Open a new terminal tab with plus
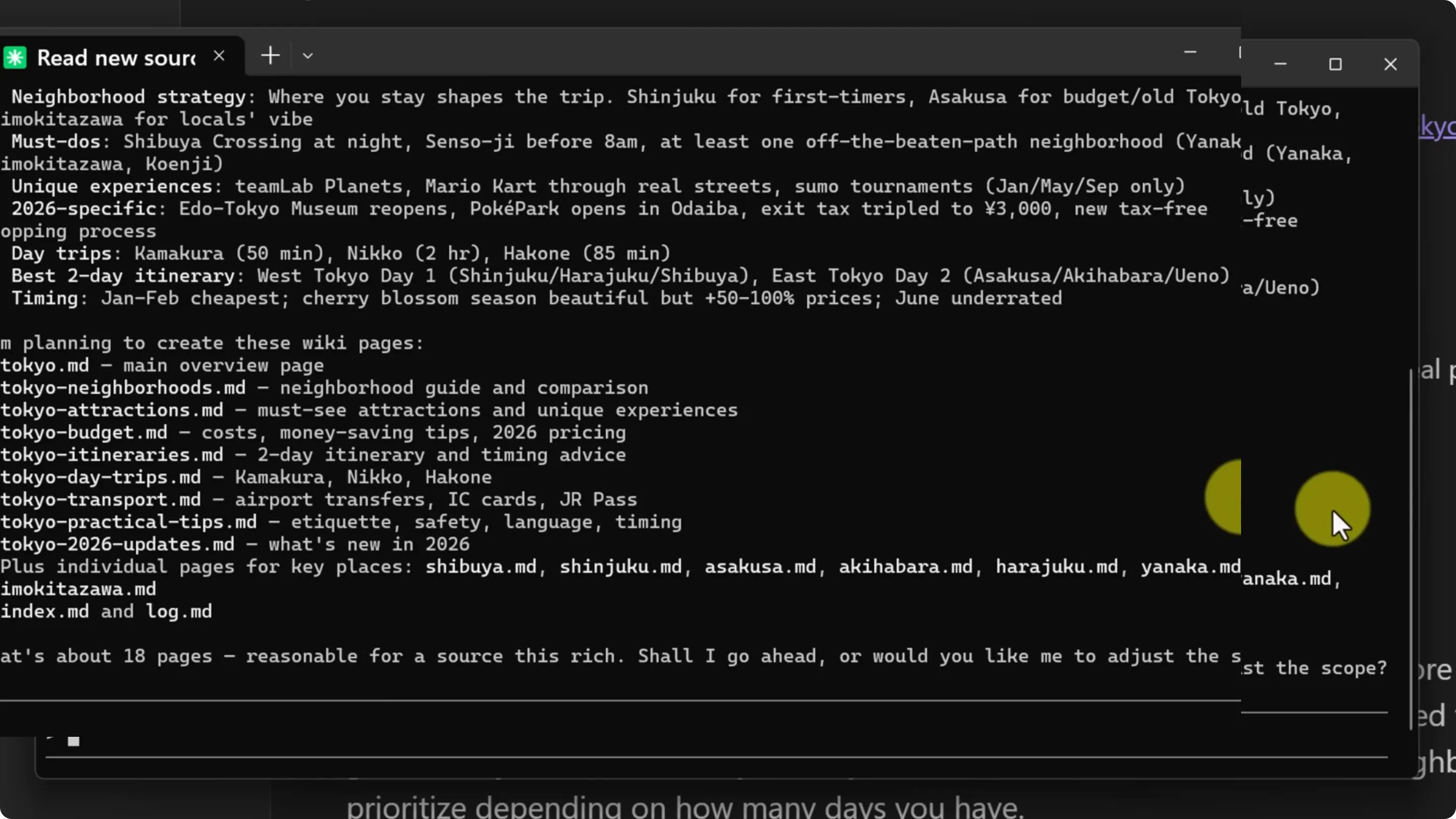 (x=271, y=55)
